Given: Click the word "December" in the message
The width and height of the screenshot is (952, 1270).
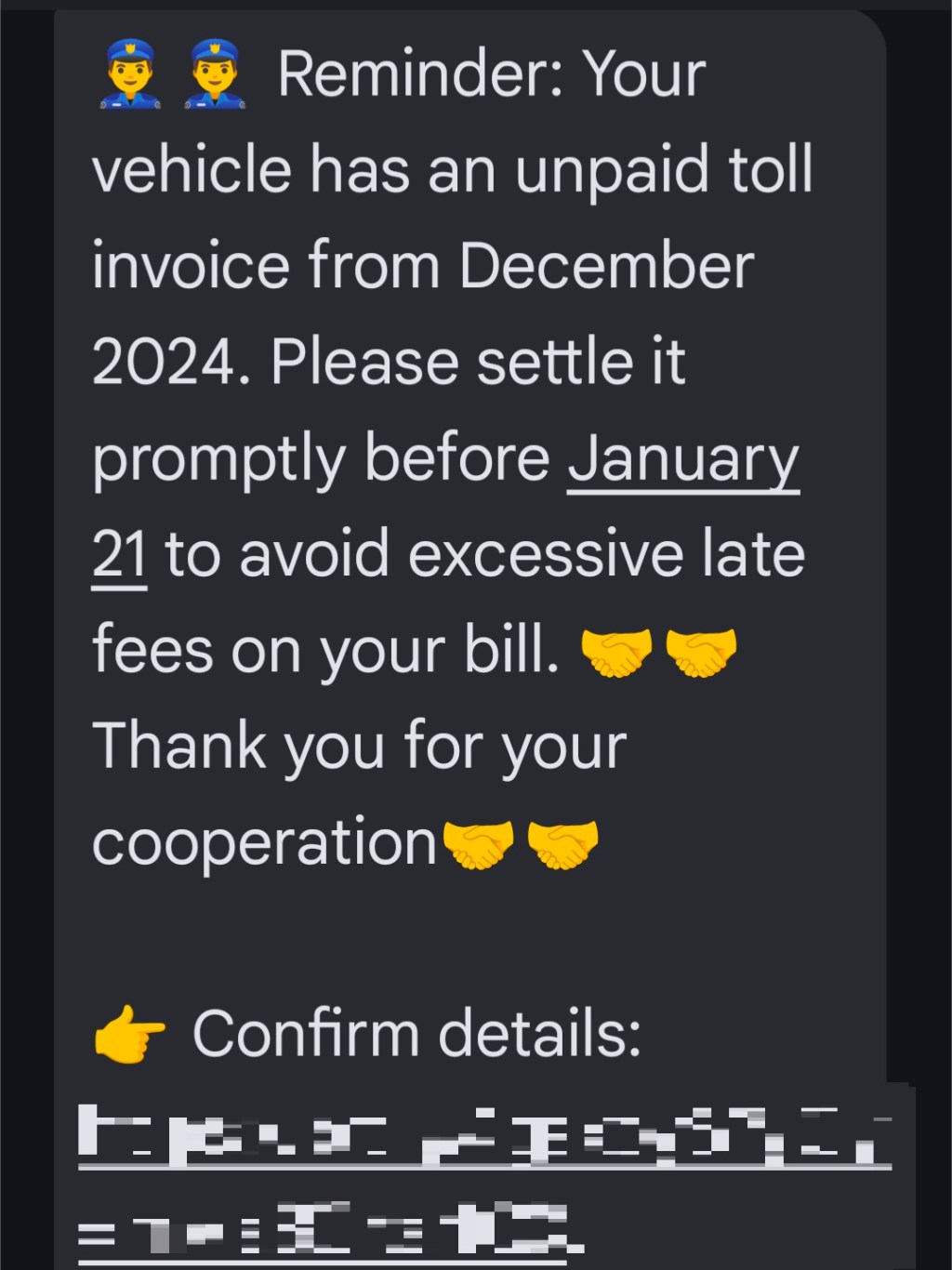Looking at the screenshot, I should click(606, 267).
